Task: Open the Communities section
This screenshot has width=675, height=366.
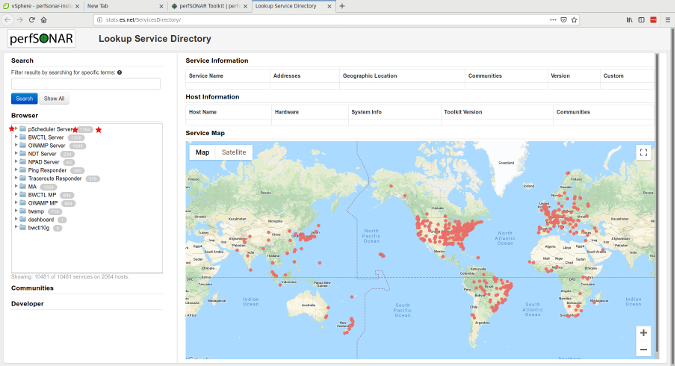Action: [x=32, y=288]
